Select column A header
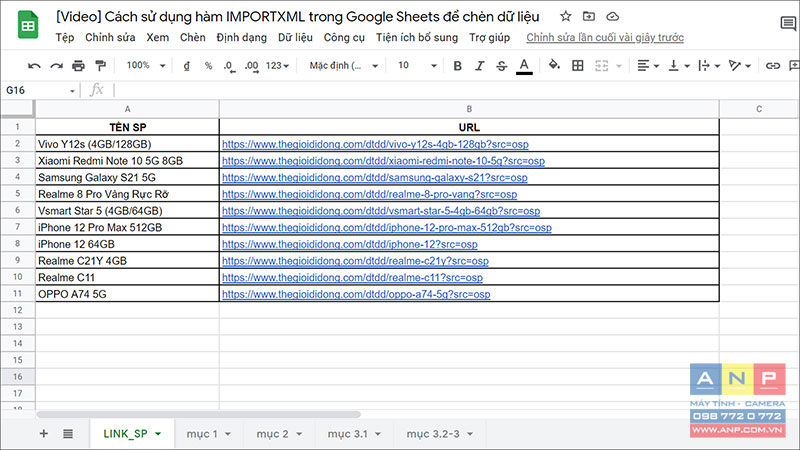This screenshot has width=800, height=450. 128,109
